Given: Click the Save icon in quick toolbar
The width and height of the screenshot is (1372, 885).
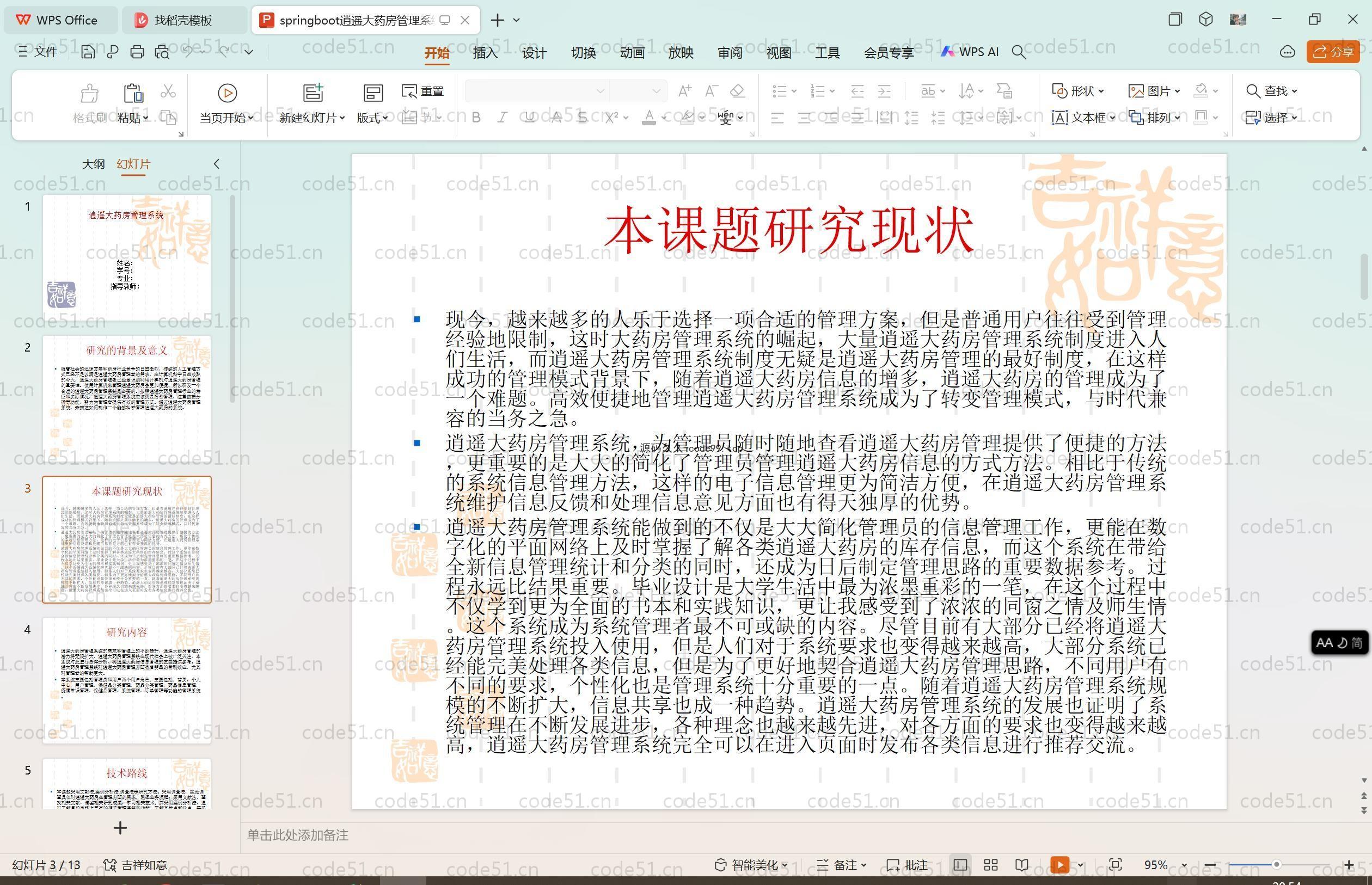Looking at the screenshot, I should coord(88,52).
